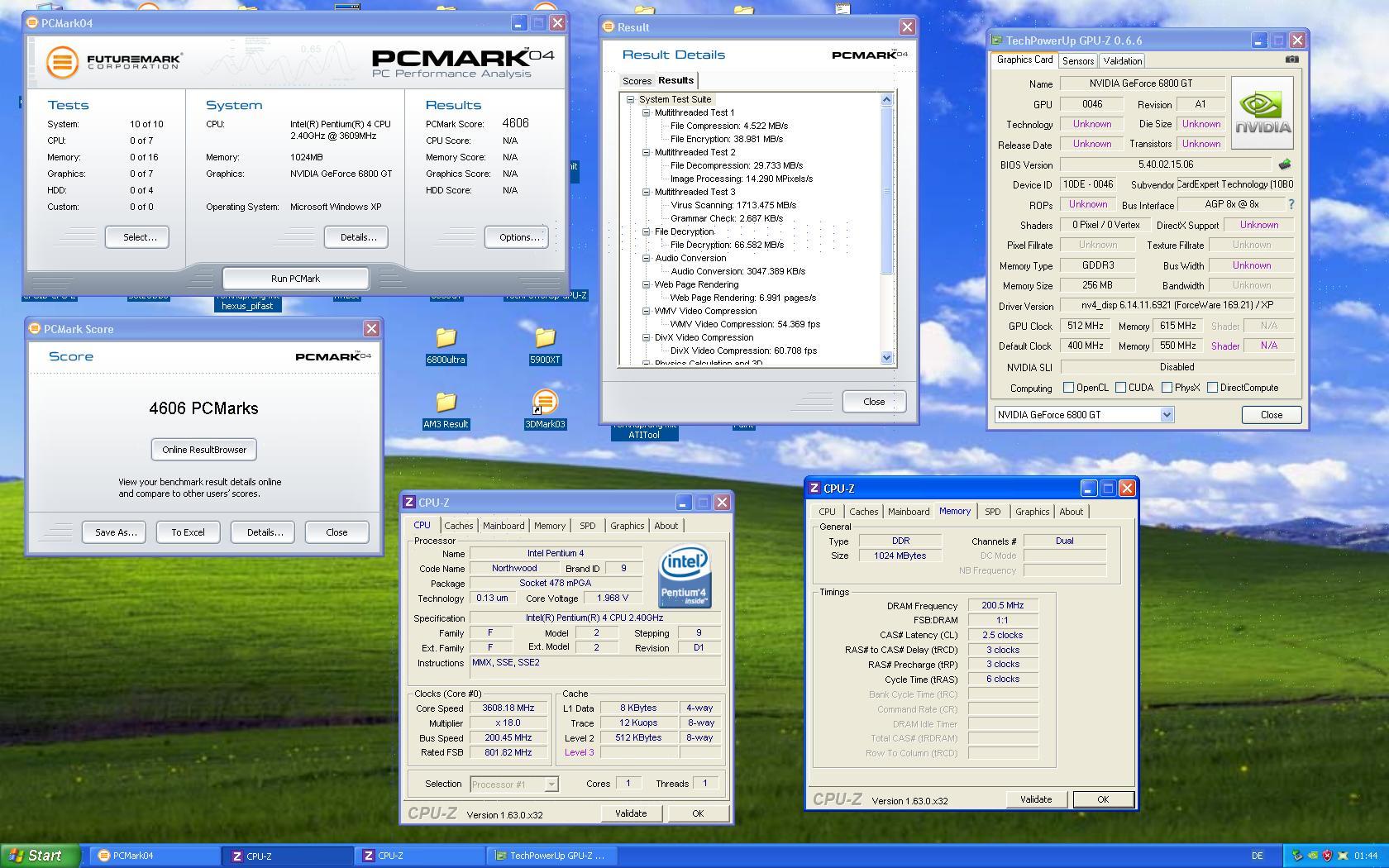Click Close in the Result window
This screenshot has width=1389, height=868.
tap(874, 402)
